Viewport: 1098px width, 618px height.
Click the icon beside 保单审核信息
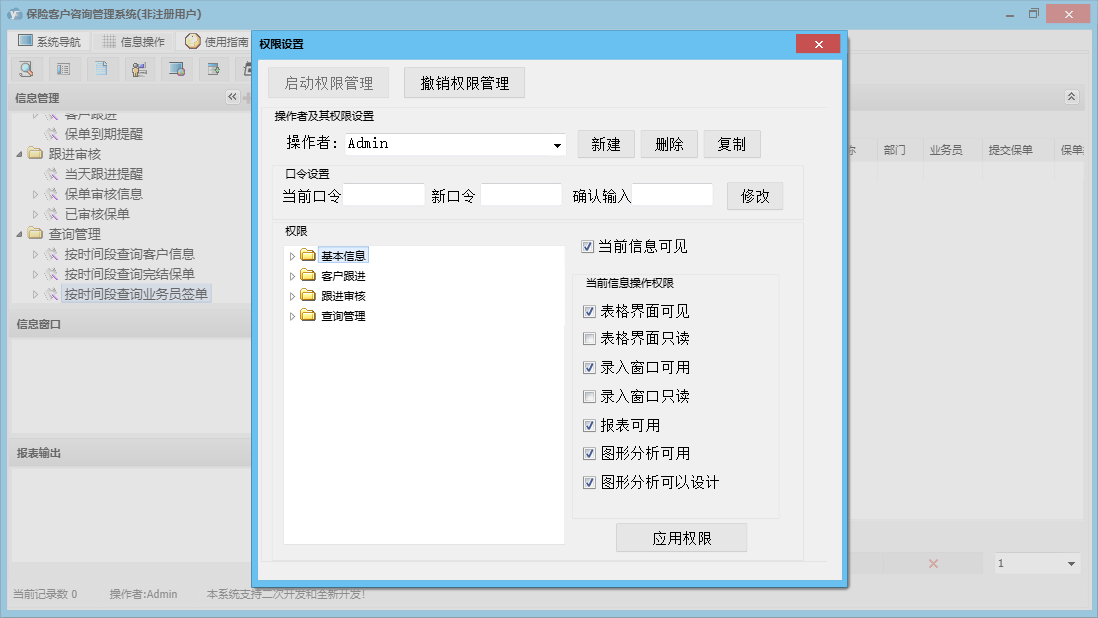51,194
